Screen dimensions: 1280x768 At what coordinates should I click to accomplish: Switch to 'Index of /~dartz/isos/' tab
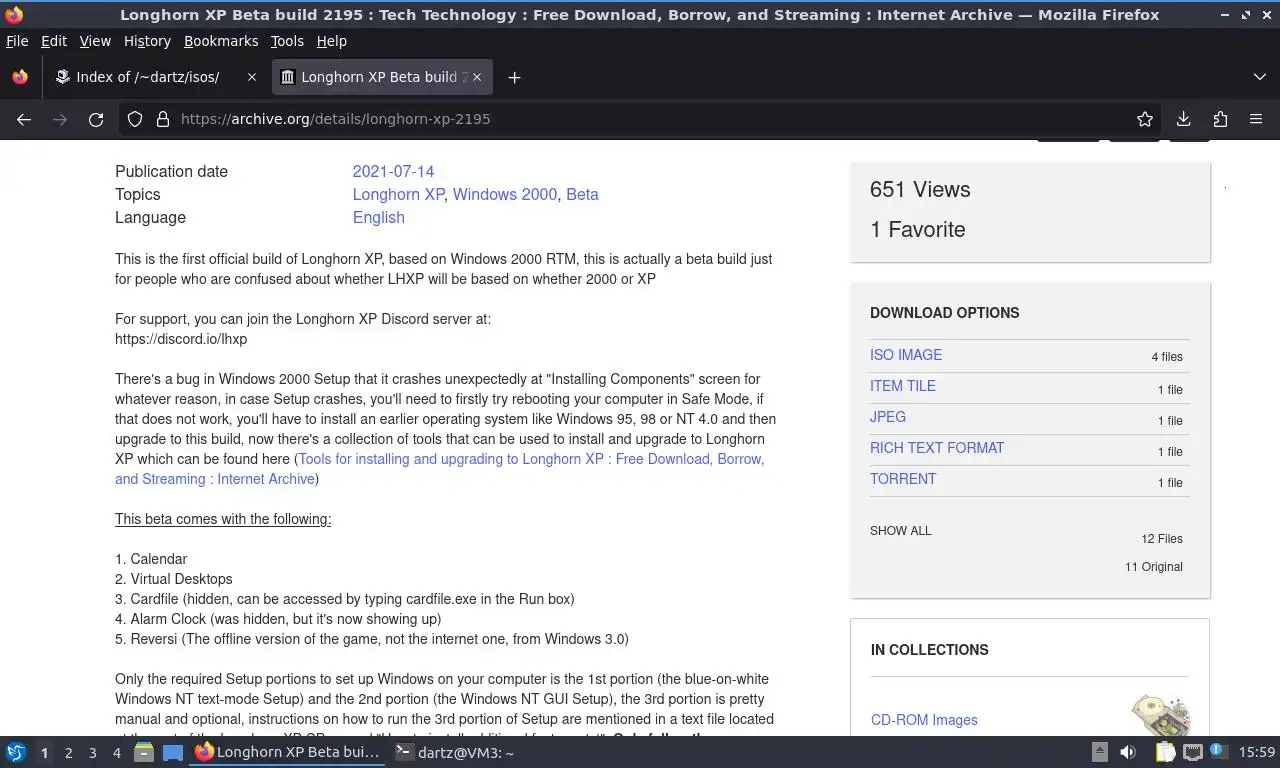pos(155,77)
